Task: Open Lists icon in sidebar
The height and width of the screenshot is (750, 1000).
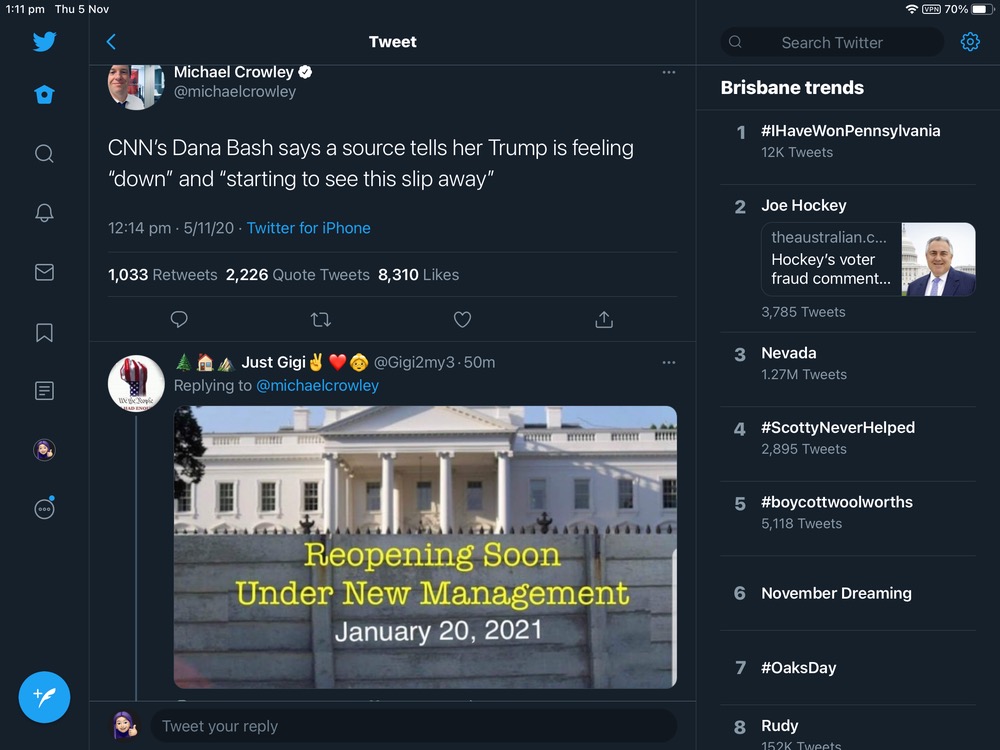Action: 44,391
